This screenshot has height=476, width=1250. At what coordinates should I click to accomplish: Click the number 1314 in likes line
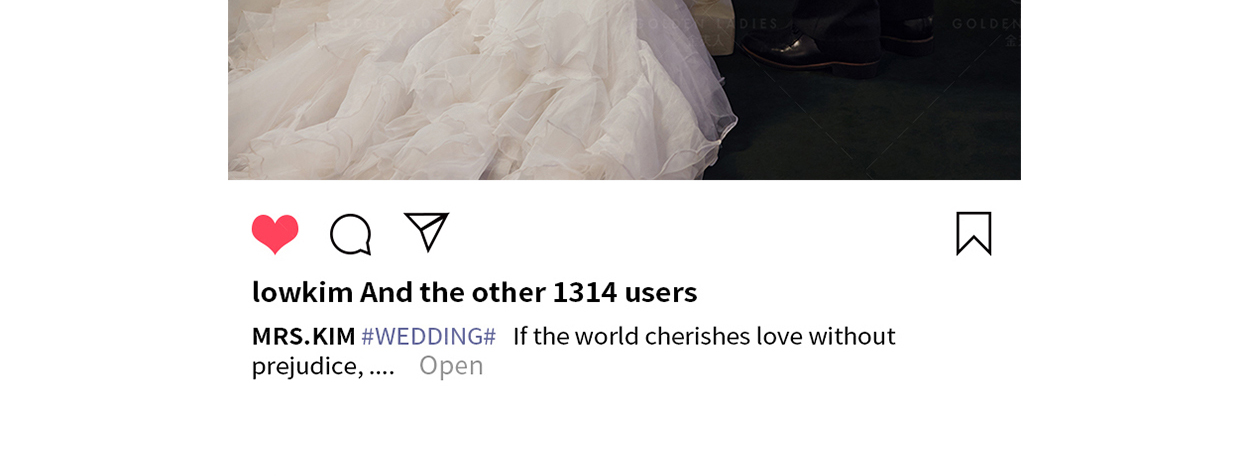point(584,291)
